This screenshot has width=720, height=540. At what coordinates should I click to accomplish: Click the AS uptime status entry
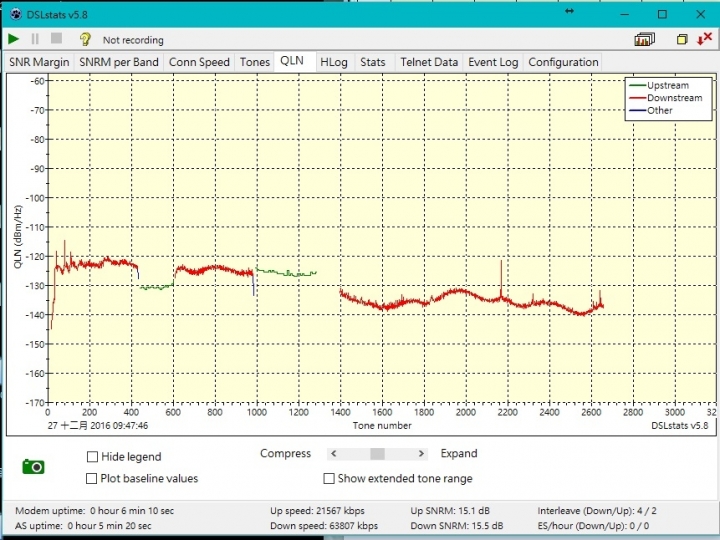pos(83,526)
